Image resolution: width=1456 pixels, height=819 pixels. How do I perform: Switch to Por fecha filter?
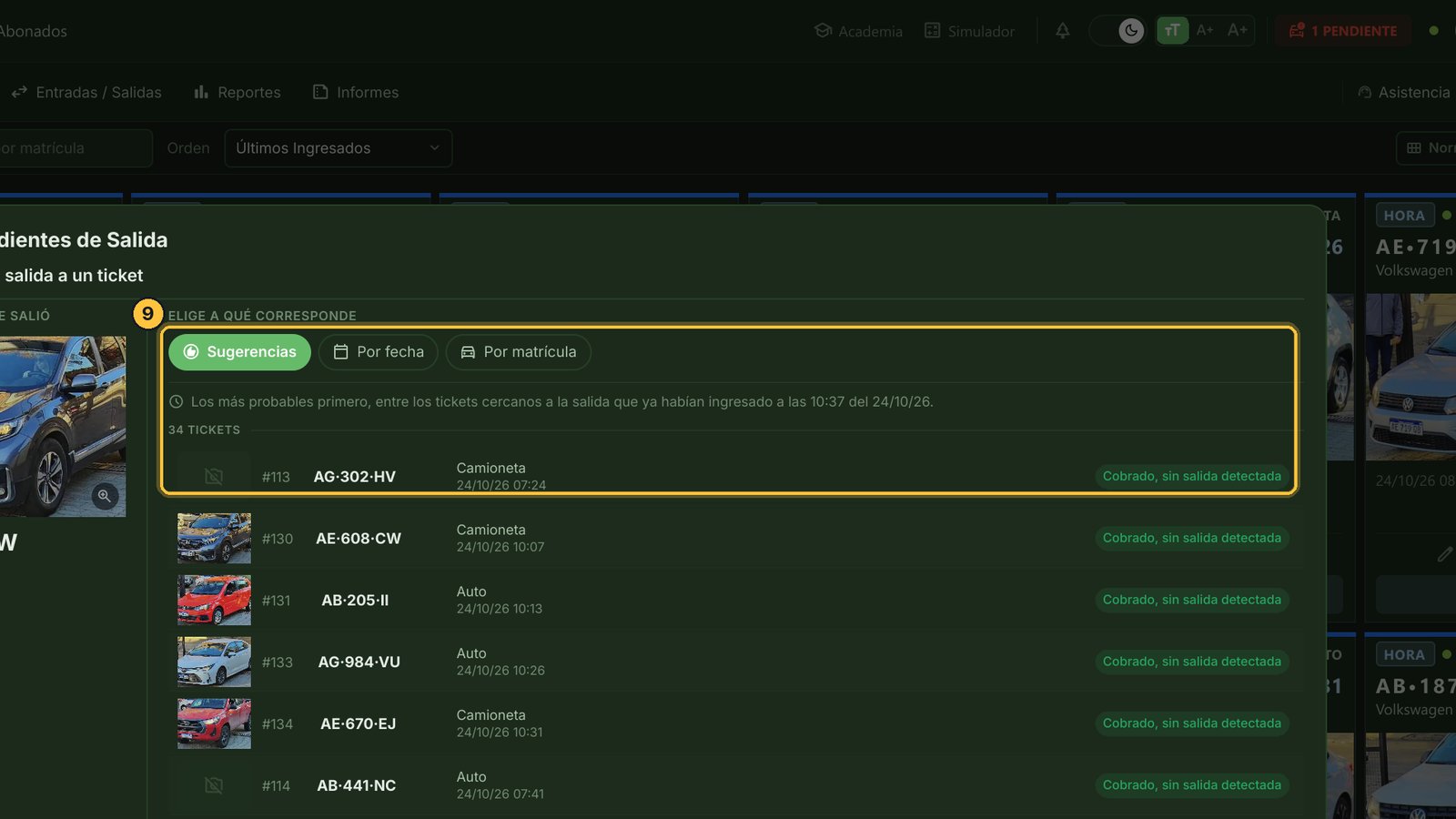[x=379, y=352]
